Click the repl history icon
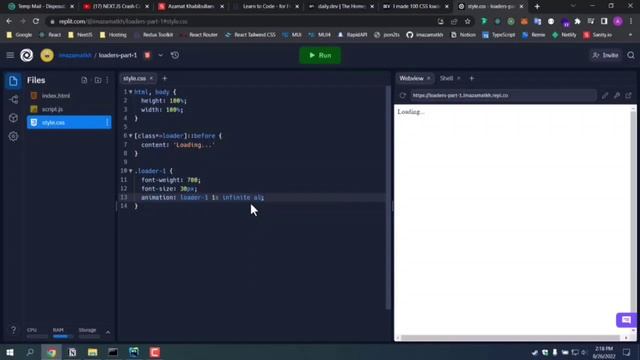 tap(175, 55)
